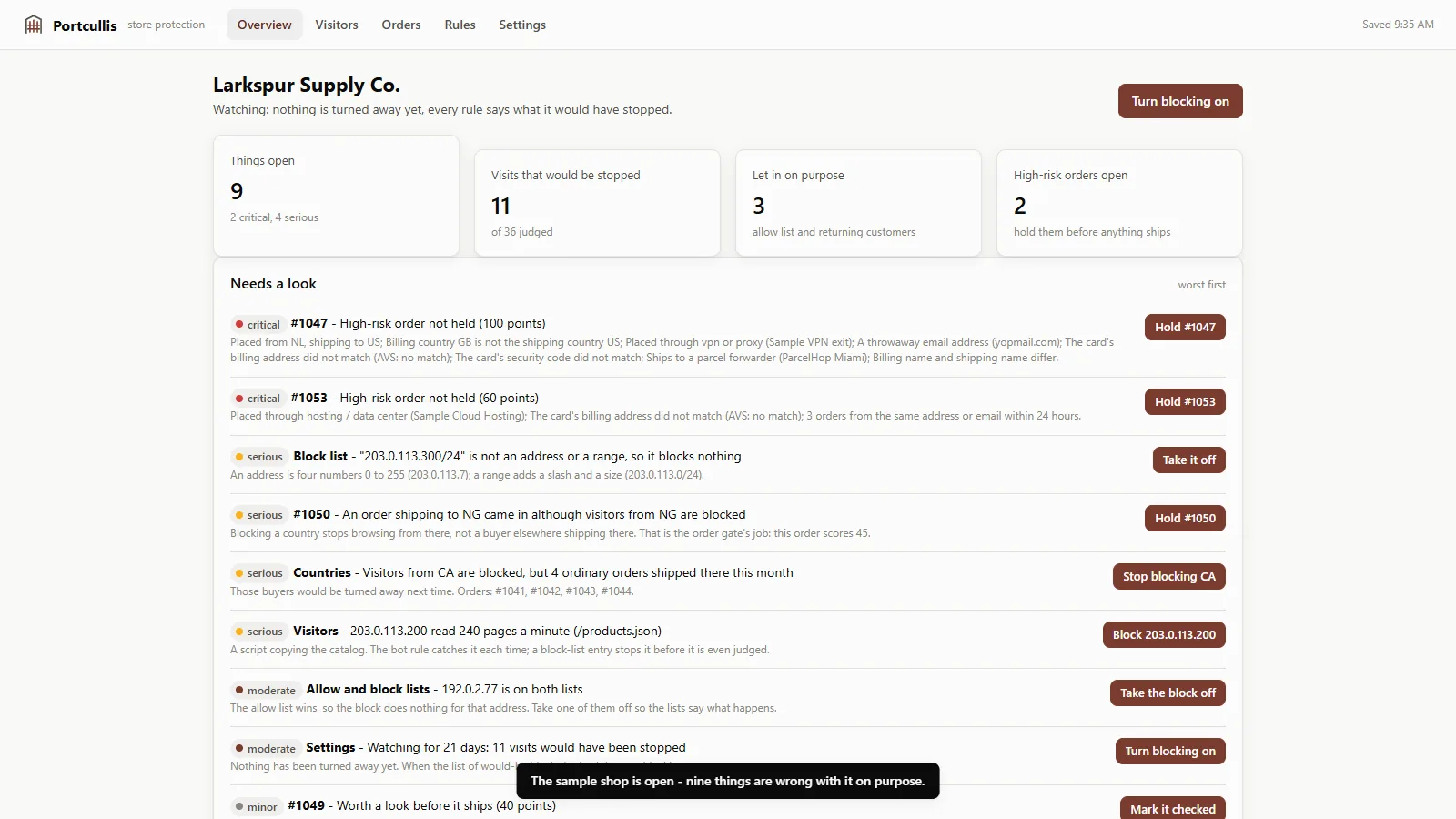Click Take it off for the bad block-list entry
The width and height of the screenshot is (1456, 819).
(1189, 460)
